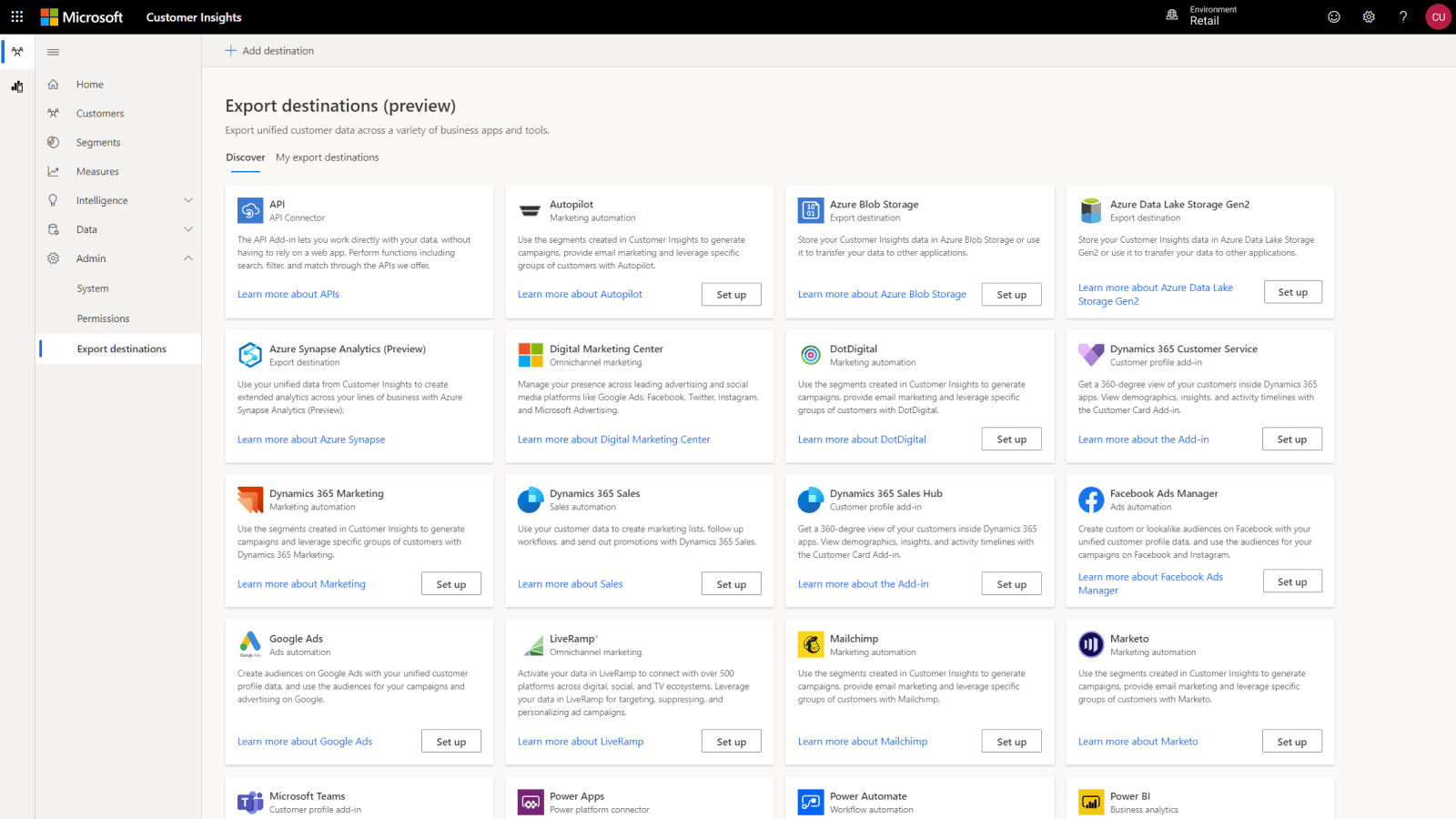Click the Facebook Ads Manager logo

point(1091,500)
